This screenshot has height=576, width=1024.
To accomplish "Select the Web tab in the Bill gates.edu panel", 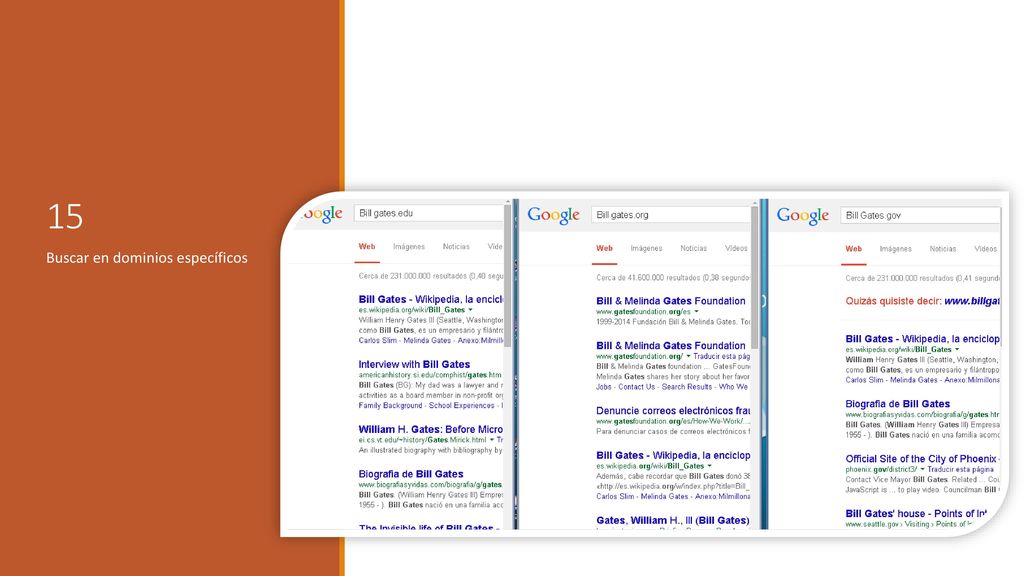I will 367,247.
